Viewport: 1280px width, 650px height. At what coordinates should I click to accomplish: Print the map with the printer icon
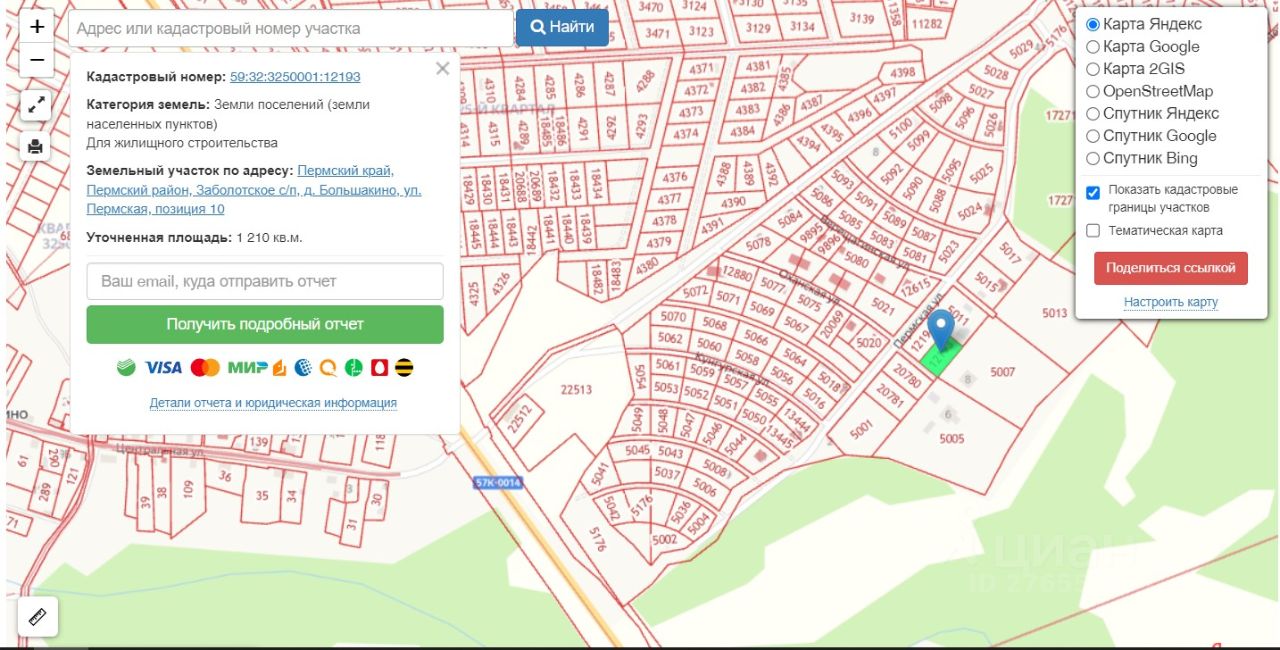point(36,146)
